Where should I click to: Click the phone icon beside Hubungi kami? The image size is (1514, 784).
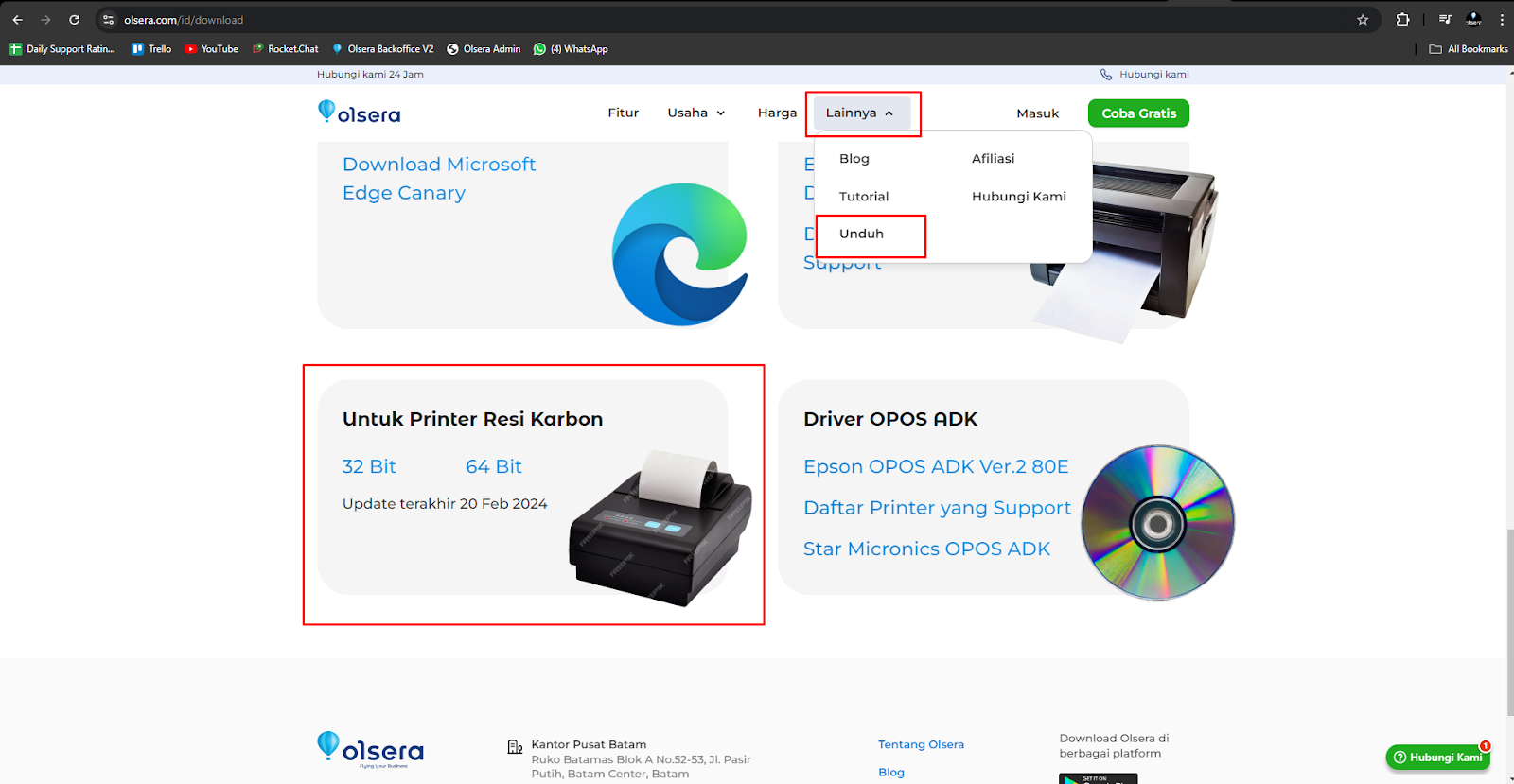1106,75
